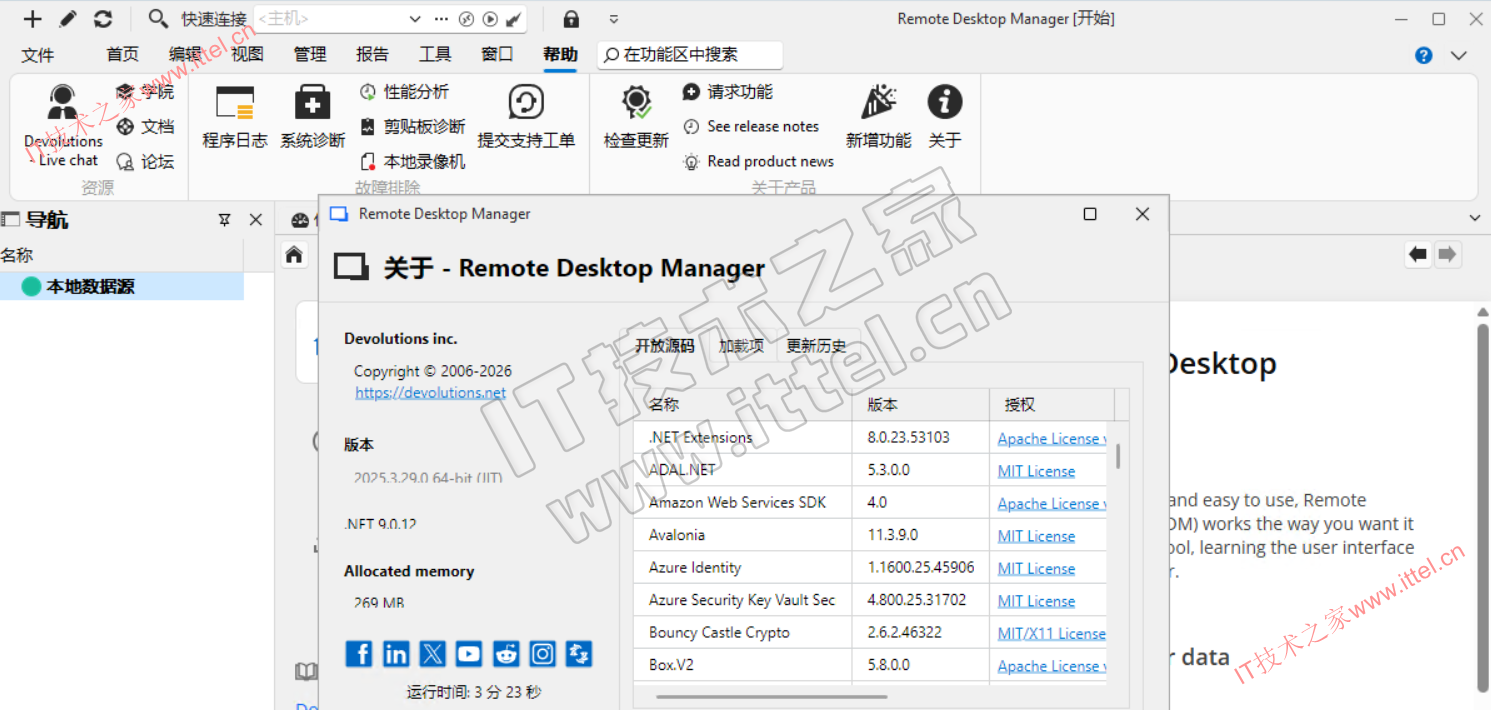
Task: Expand the ribbon collapse chevron
Action: [1459, 56]
